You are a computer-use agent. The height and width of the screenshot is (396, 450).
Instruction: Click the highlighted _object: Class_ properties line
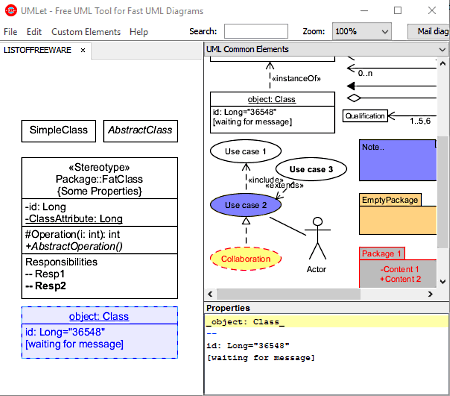pos(327,322)
